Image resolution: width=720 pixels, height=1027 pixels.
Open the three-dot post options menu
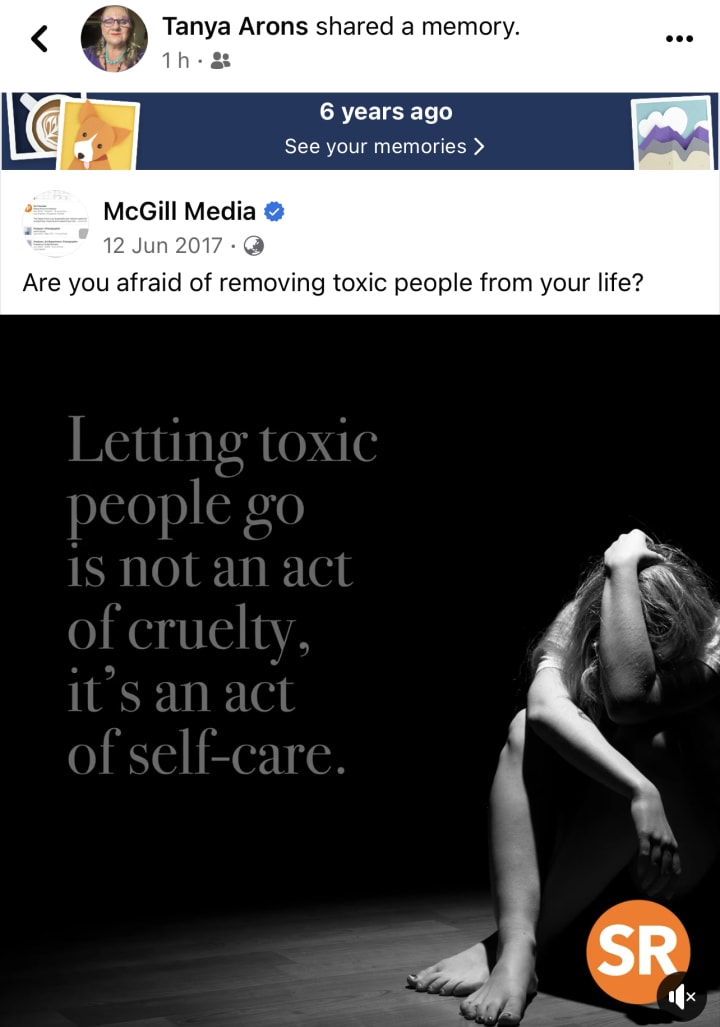coord(679,39)
